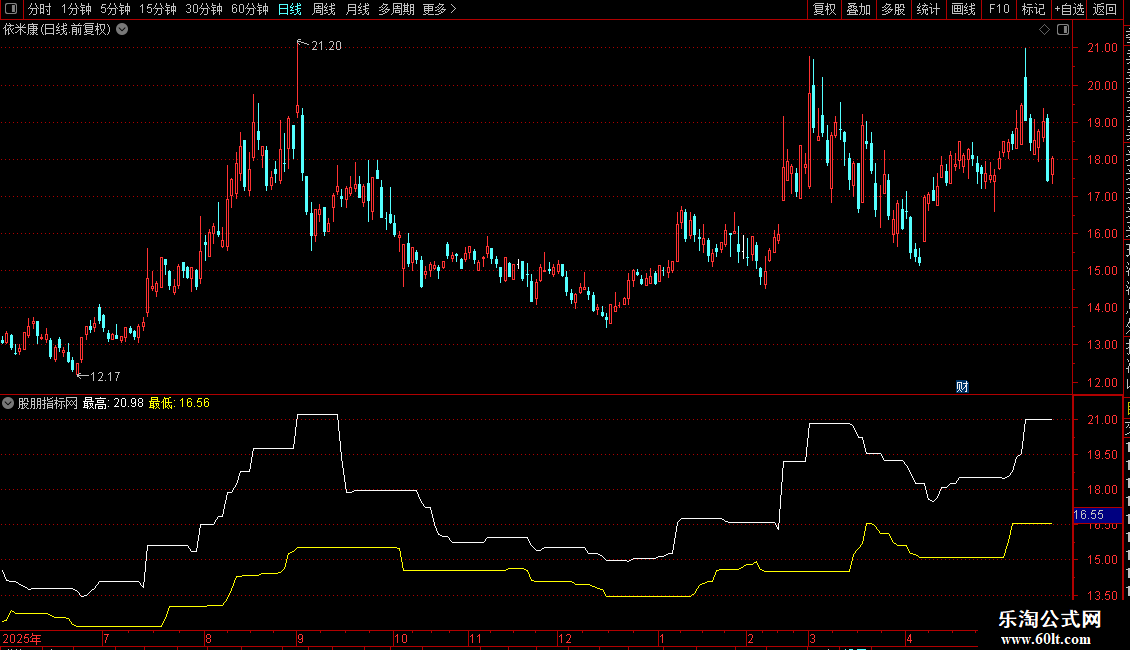Click the 最高: 20.98 indicator value
Screen dimensions: 1130x650
click(113, 404)
